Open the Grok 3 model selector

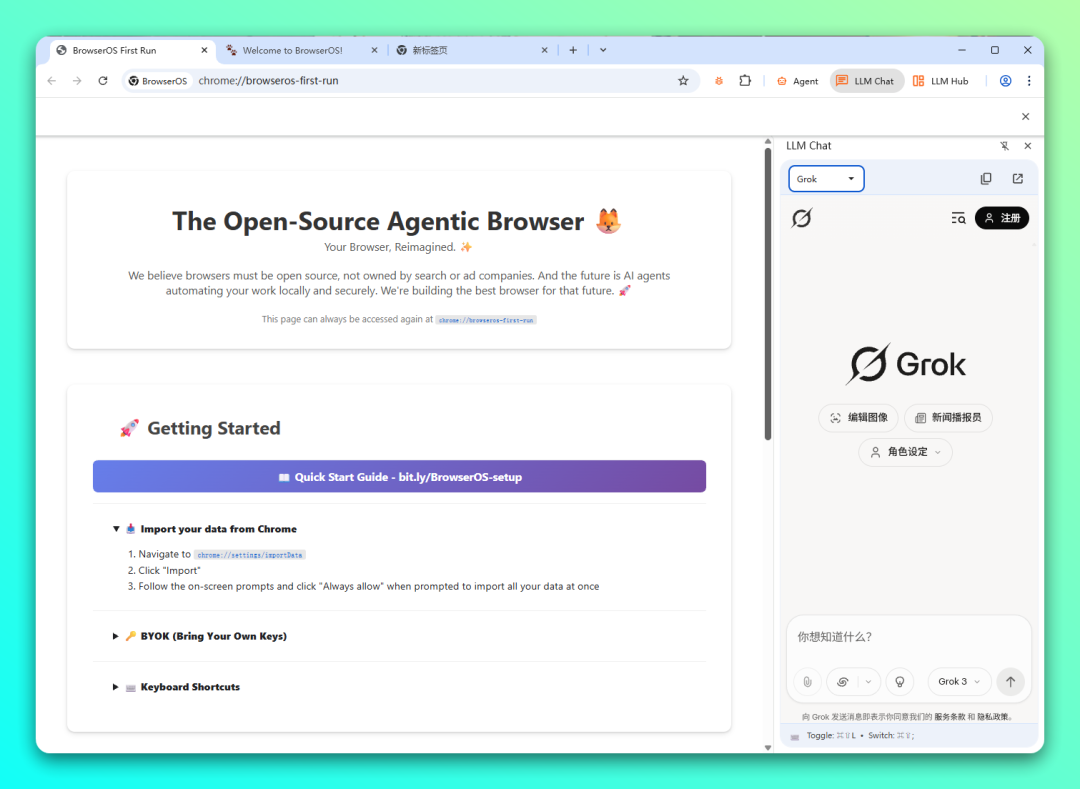point(959,682)
